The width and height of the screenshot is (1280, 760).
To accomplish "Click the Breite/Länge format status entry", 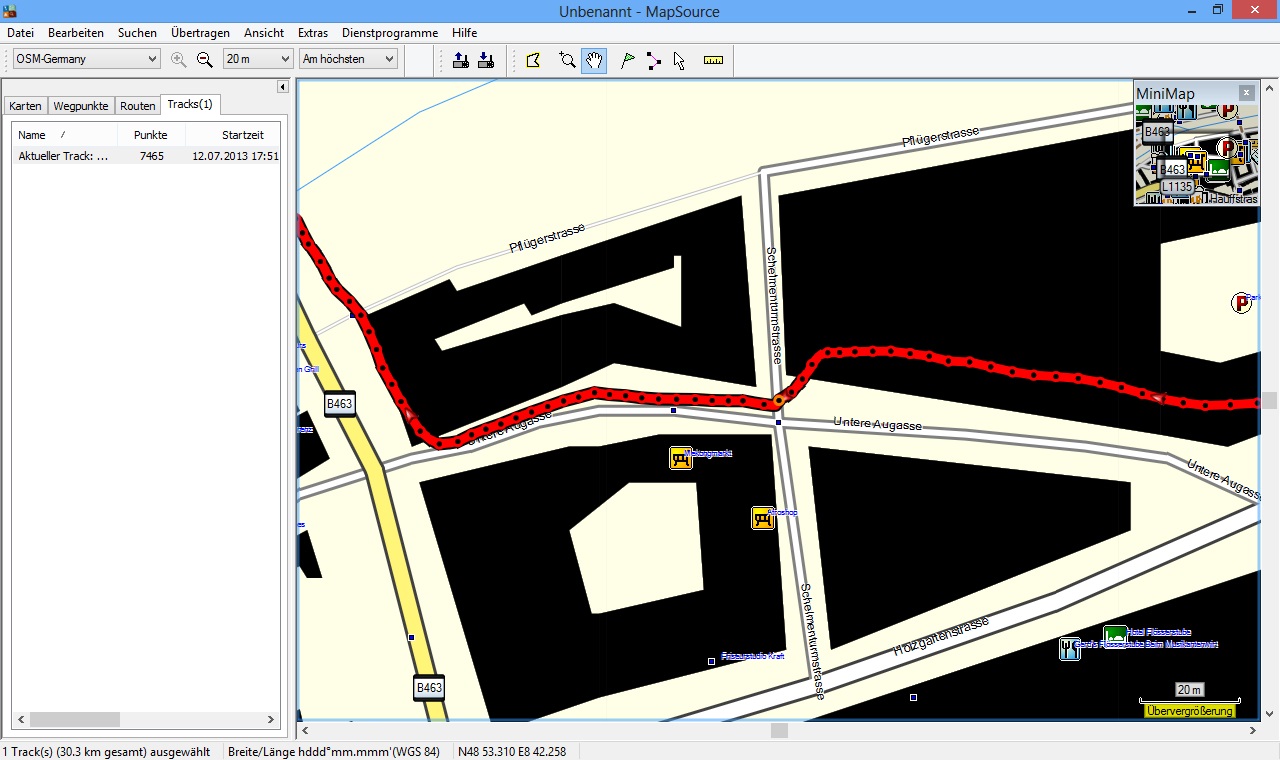I will click(333, 751).
